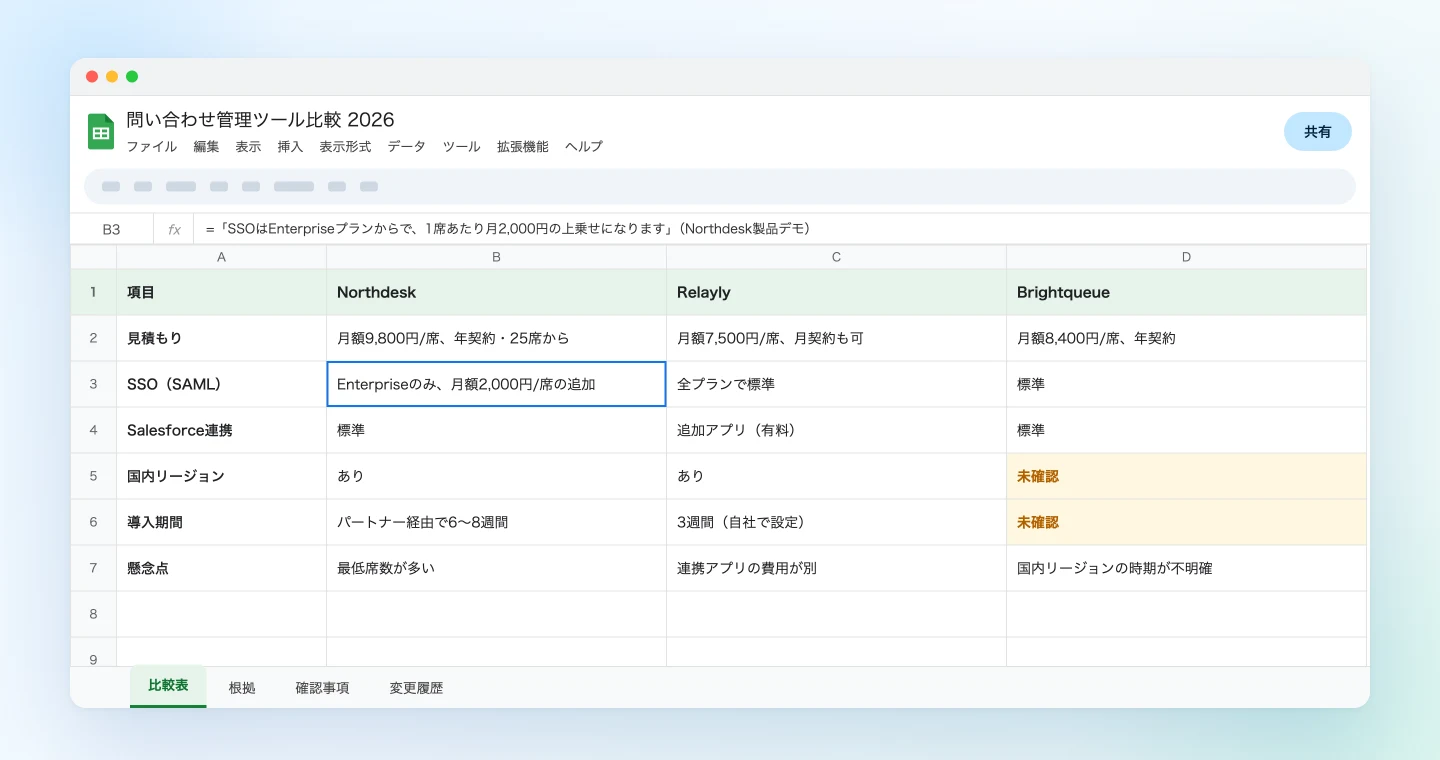This screenshot has width=1440, height=760.
Task: Click the green Sheets logo icon
Action: [101, 131]
